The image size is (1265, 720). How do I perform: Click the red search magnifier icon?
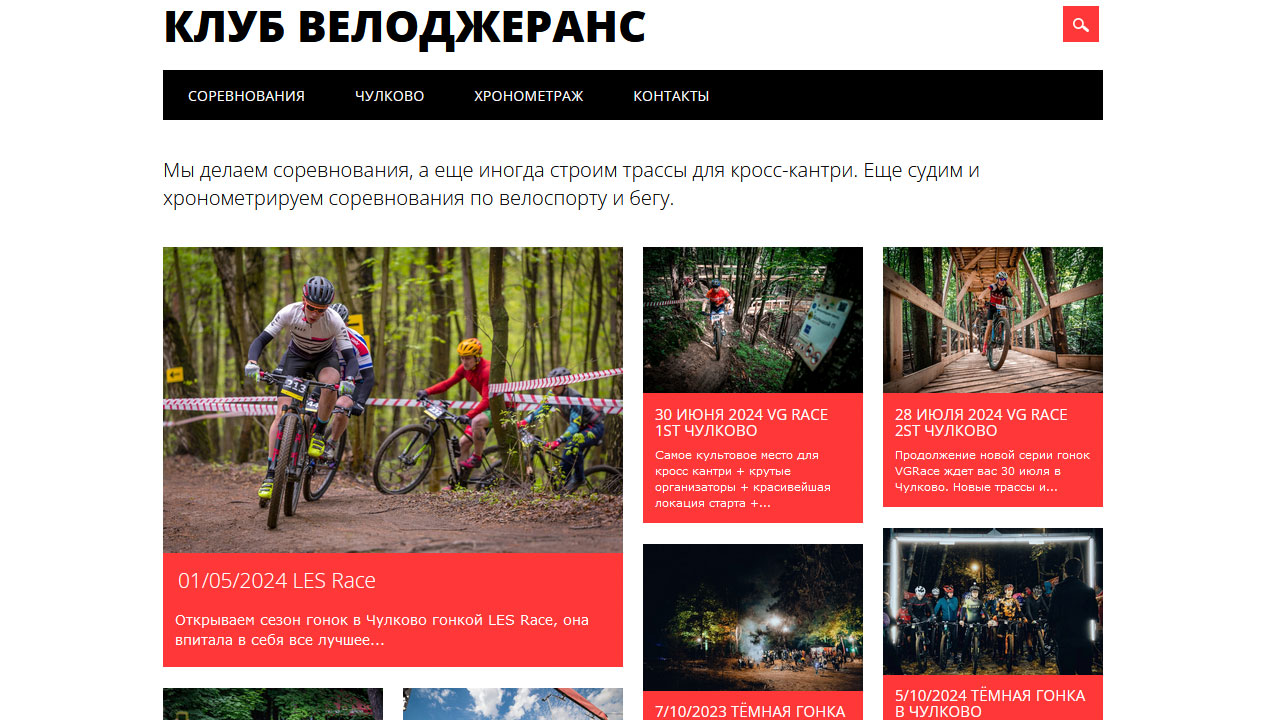click(x=1080, y=24)
